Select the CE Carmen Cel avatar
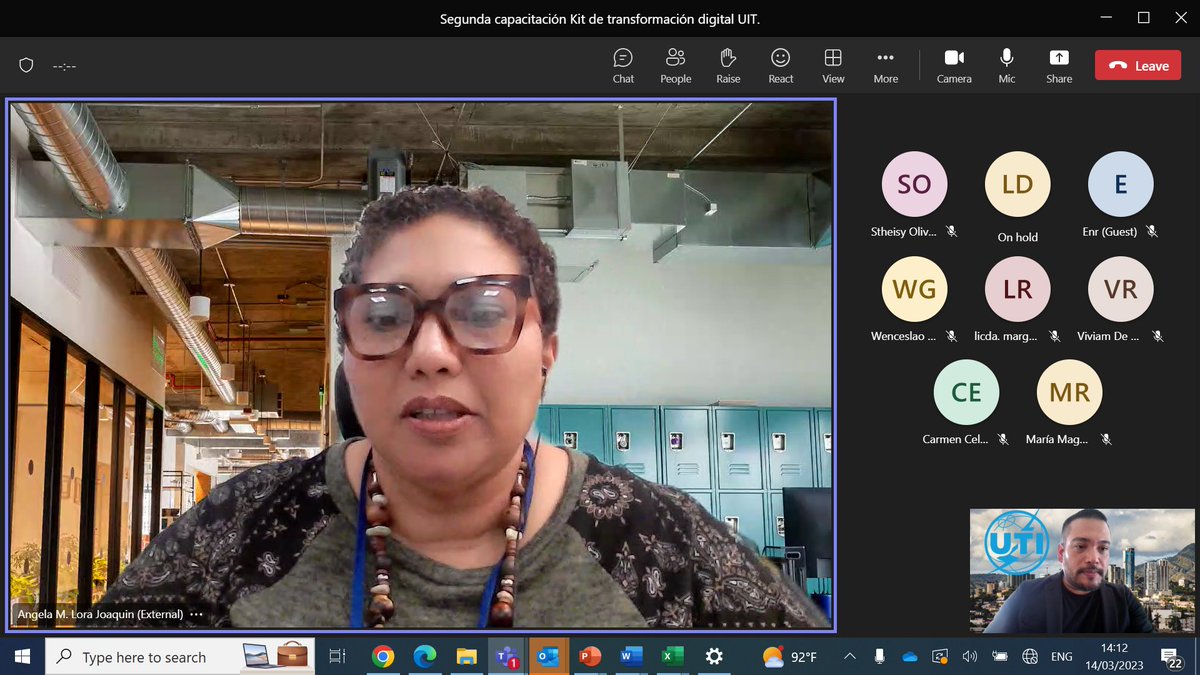 click(x=966, y=392)
